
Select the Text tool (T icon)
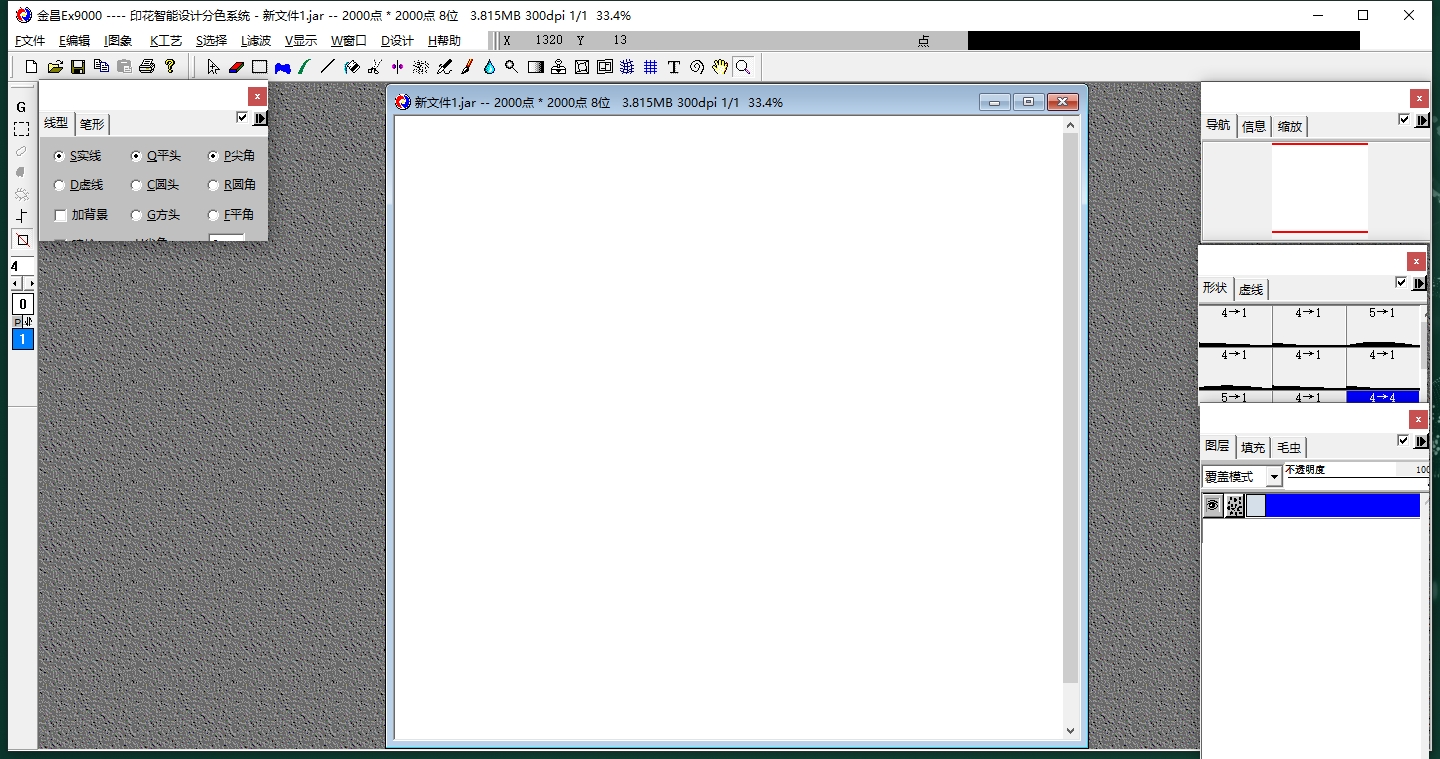(674, 67)
